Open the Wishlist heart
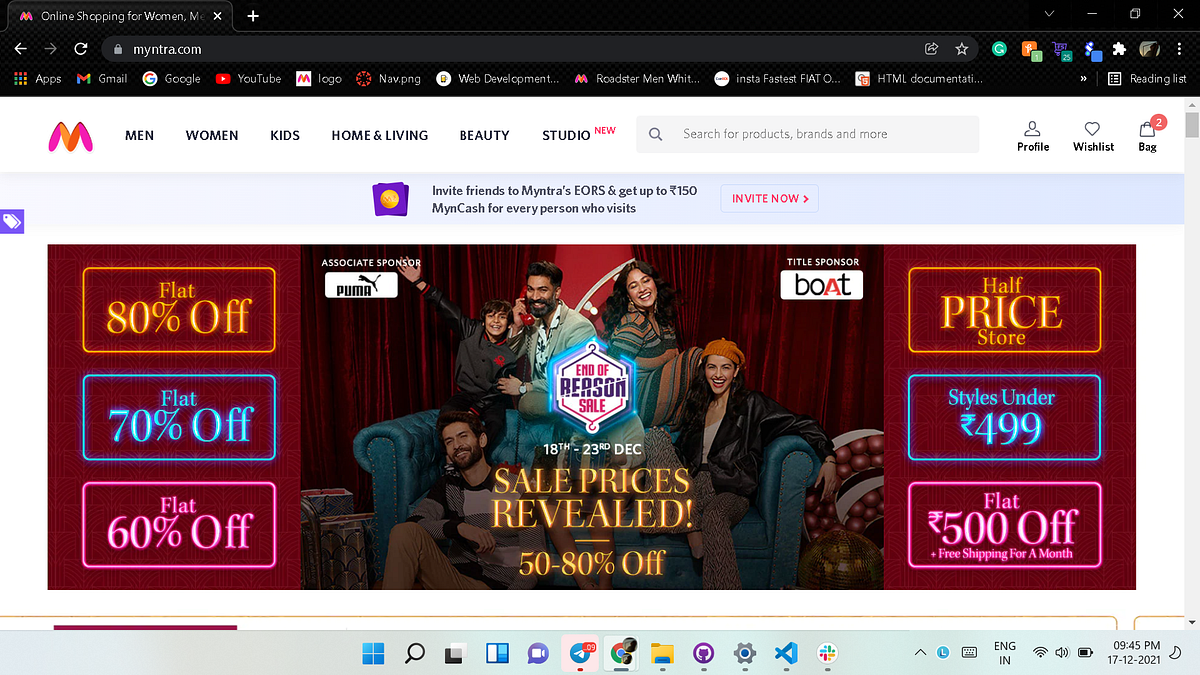The width and height of the screenshot is (1200, 675). tap(1093, 135)
